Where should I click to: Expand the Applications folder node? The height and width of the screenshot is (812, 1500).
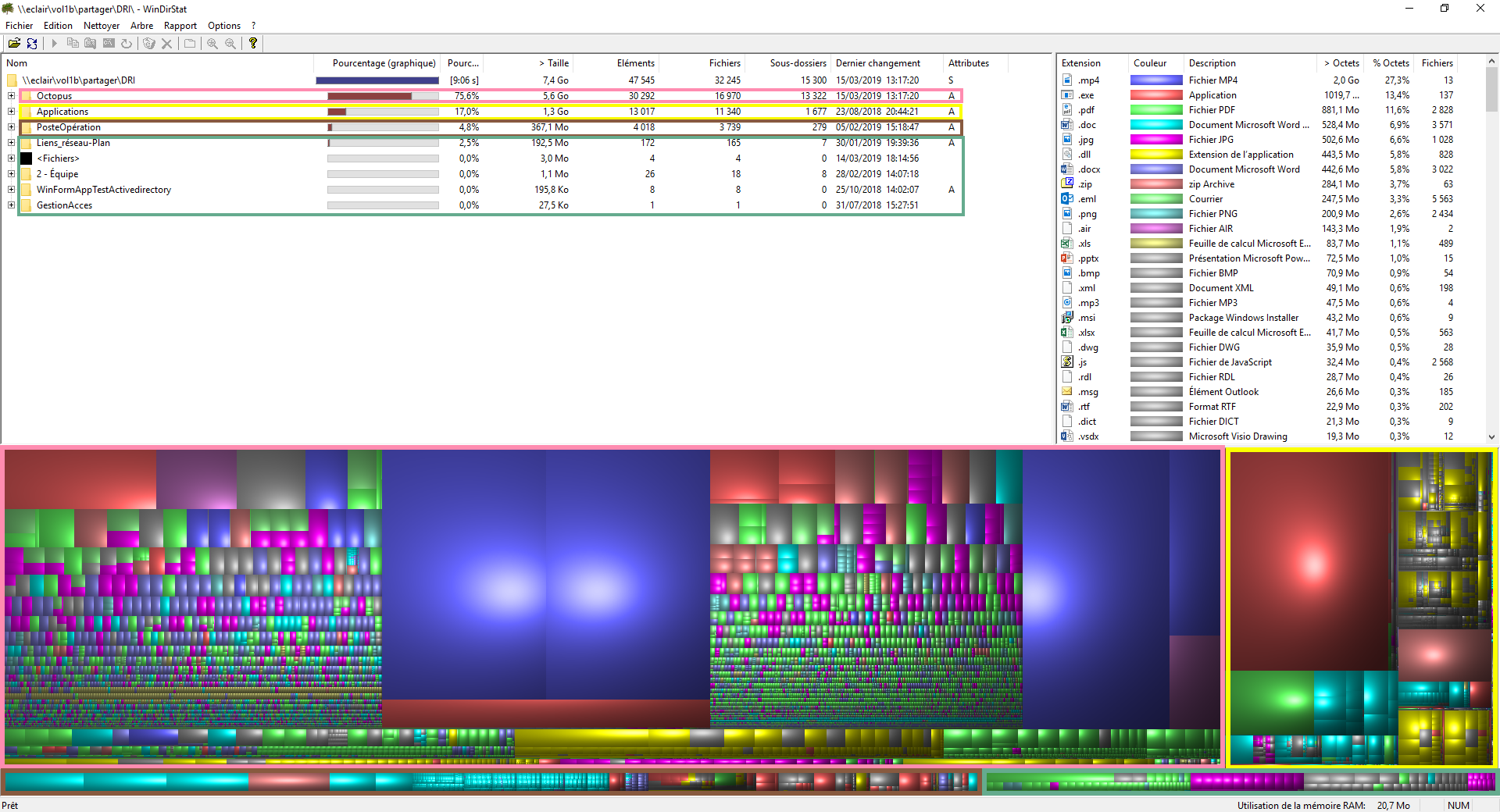point(11,112)
